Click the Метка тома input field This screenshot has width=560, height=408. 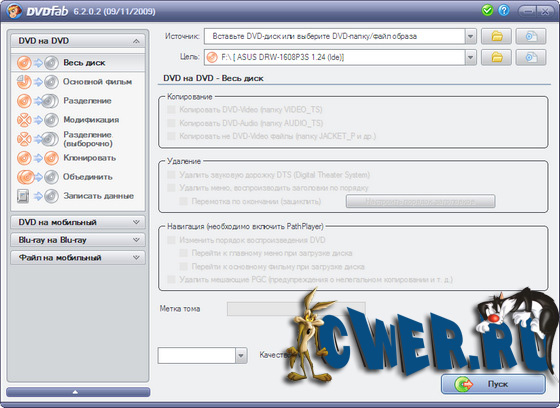(x=296, y=309)
